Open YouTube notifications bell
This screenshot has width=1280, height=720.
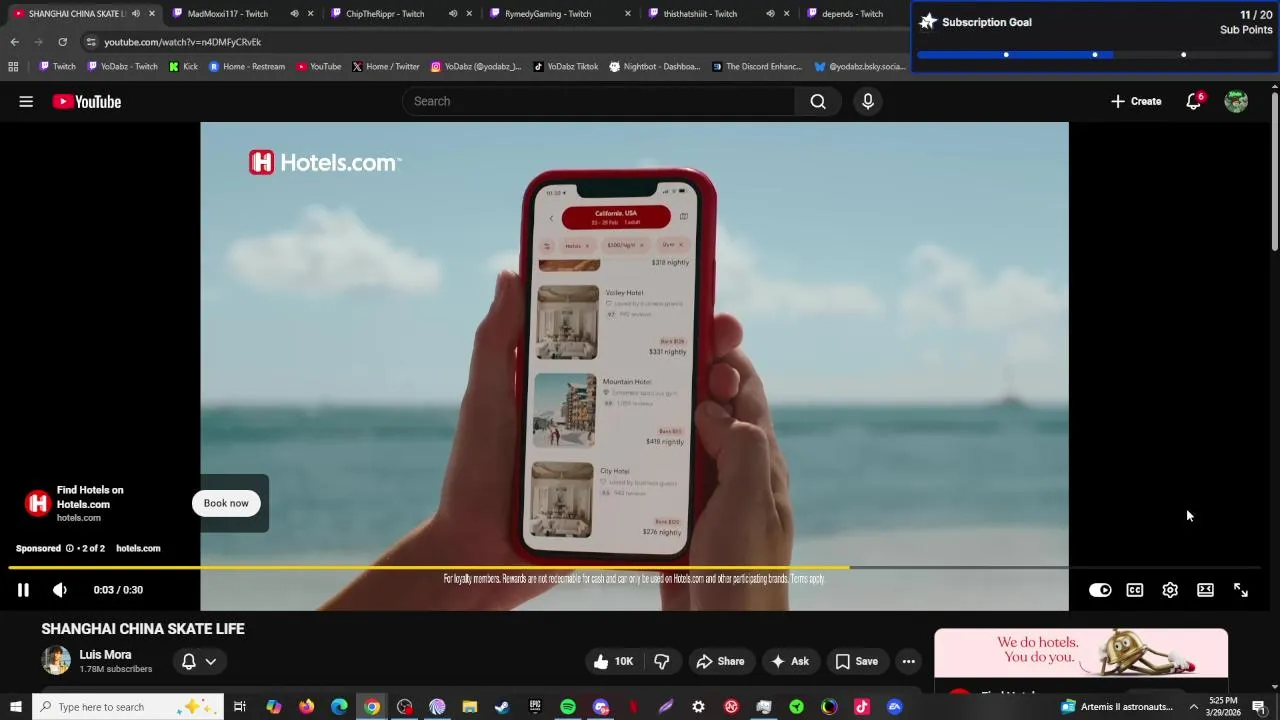(1193, 101)
